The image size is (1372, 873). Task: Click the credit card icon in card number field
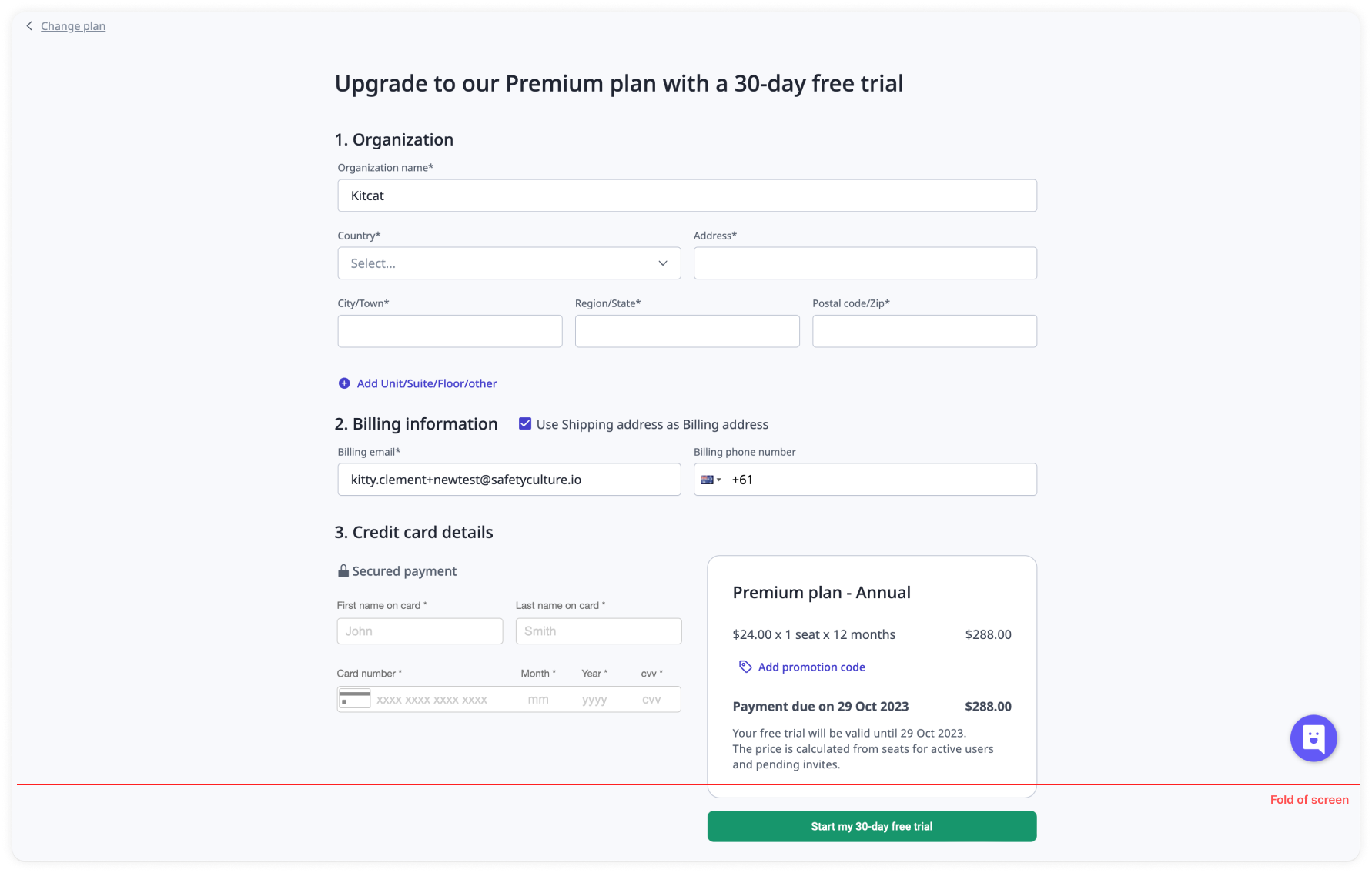click(355, 699)
